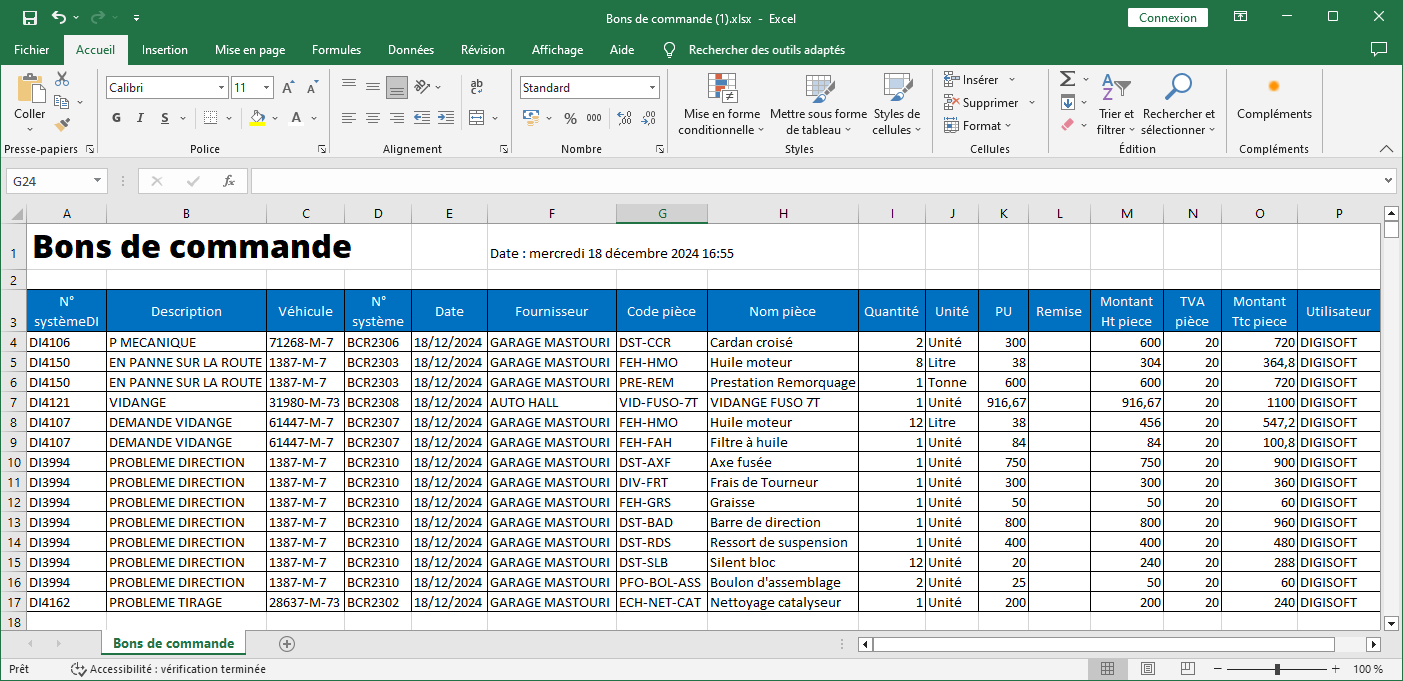
Task: Switch to the Révision tab
Action: point(483,50)
